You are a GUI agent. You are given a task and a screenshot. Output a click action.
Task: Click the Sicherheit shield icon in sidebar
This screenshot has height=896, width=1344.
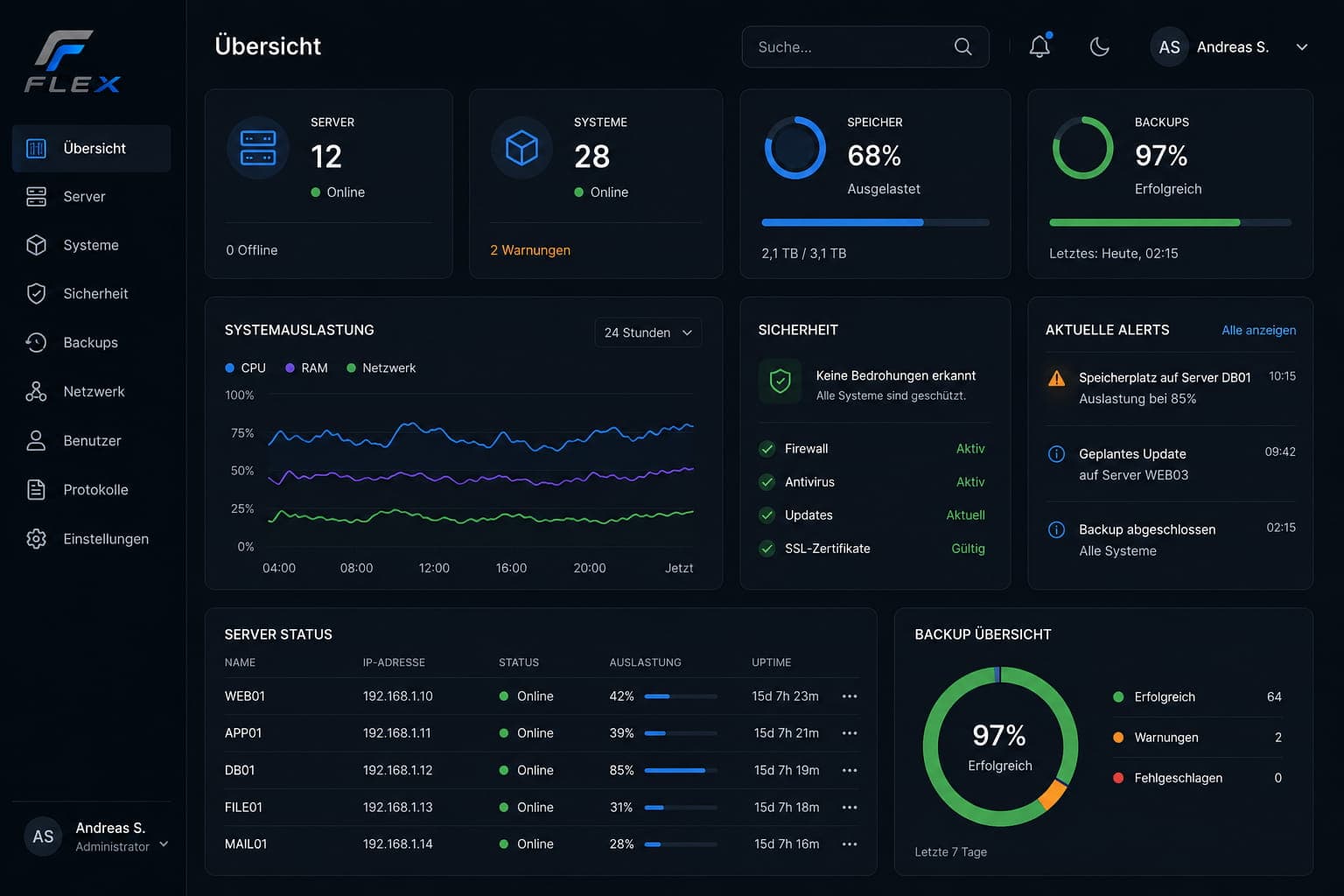click(36, 294)
